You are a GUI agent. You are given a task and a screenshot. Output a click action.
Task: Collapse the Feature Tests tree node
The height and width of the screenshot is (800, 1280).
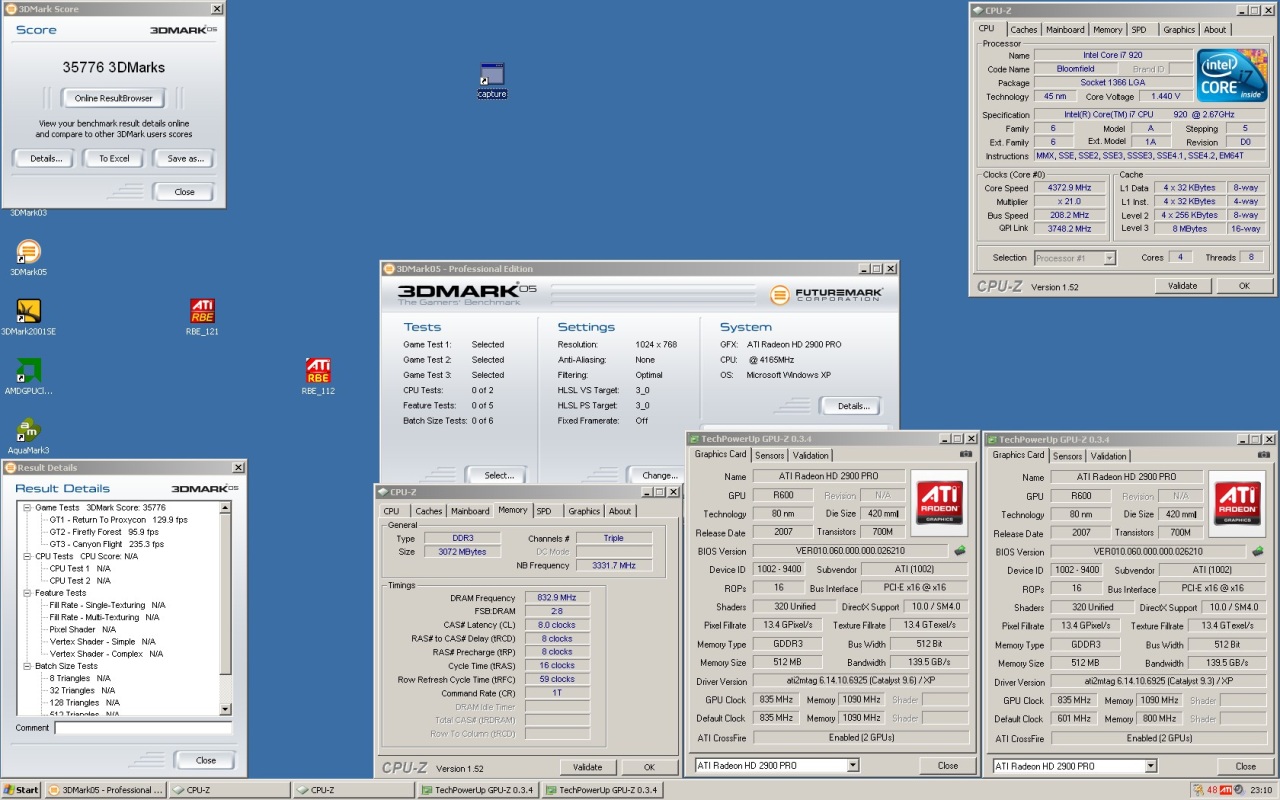(x=27, y=592)
